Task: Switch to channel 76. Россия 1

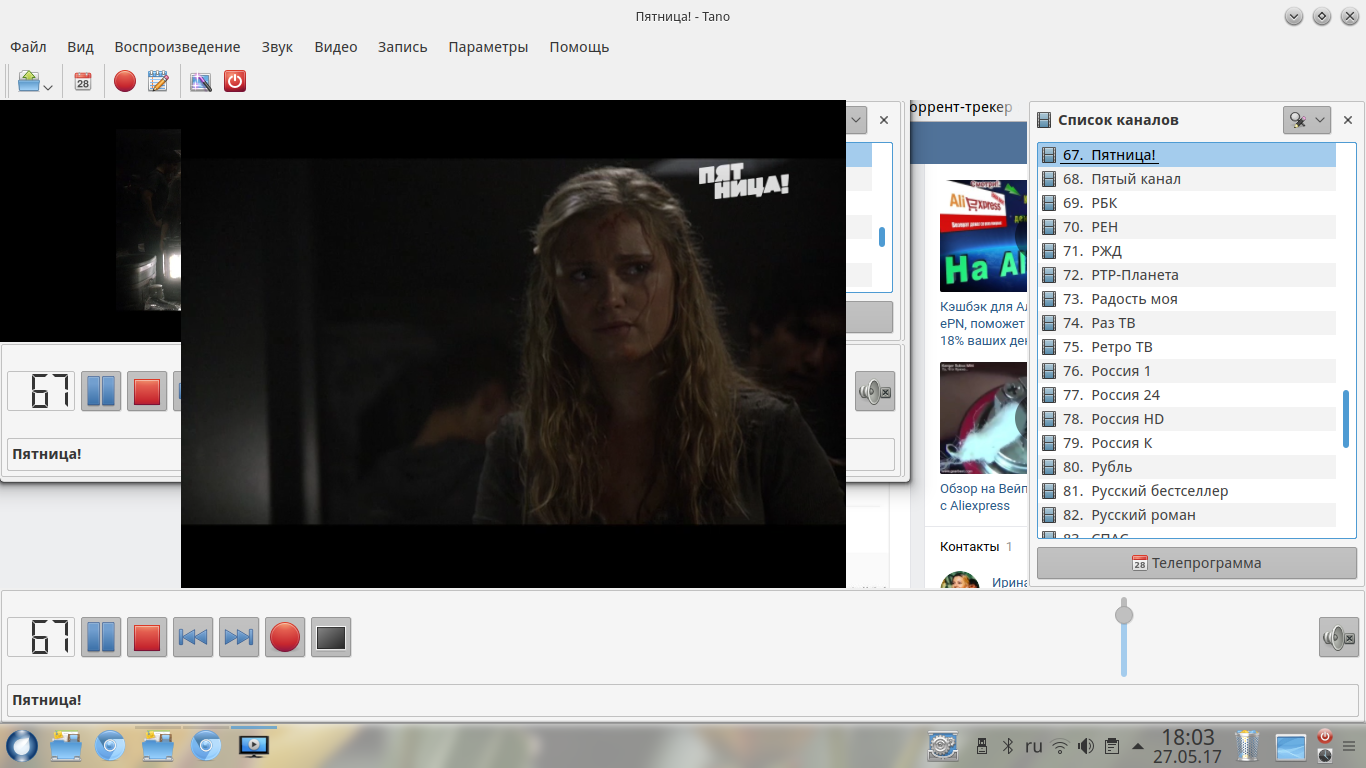Action: (x=1188, y=371)
